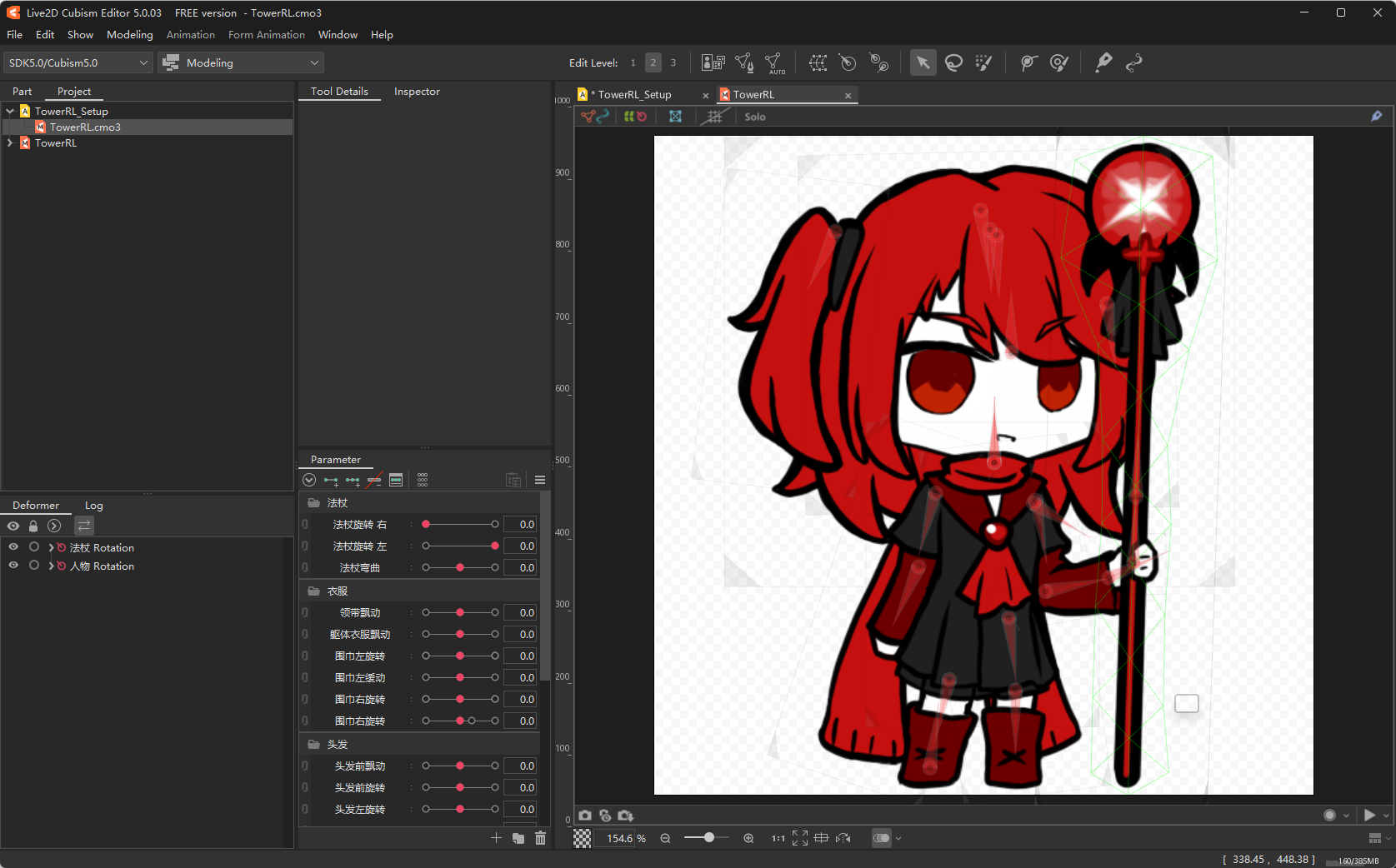Viewport: 1396px width, 868px height.
Task: Create a rotation deformer
Action: point(848,62)
